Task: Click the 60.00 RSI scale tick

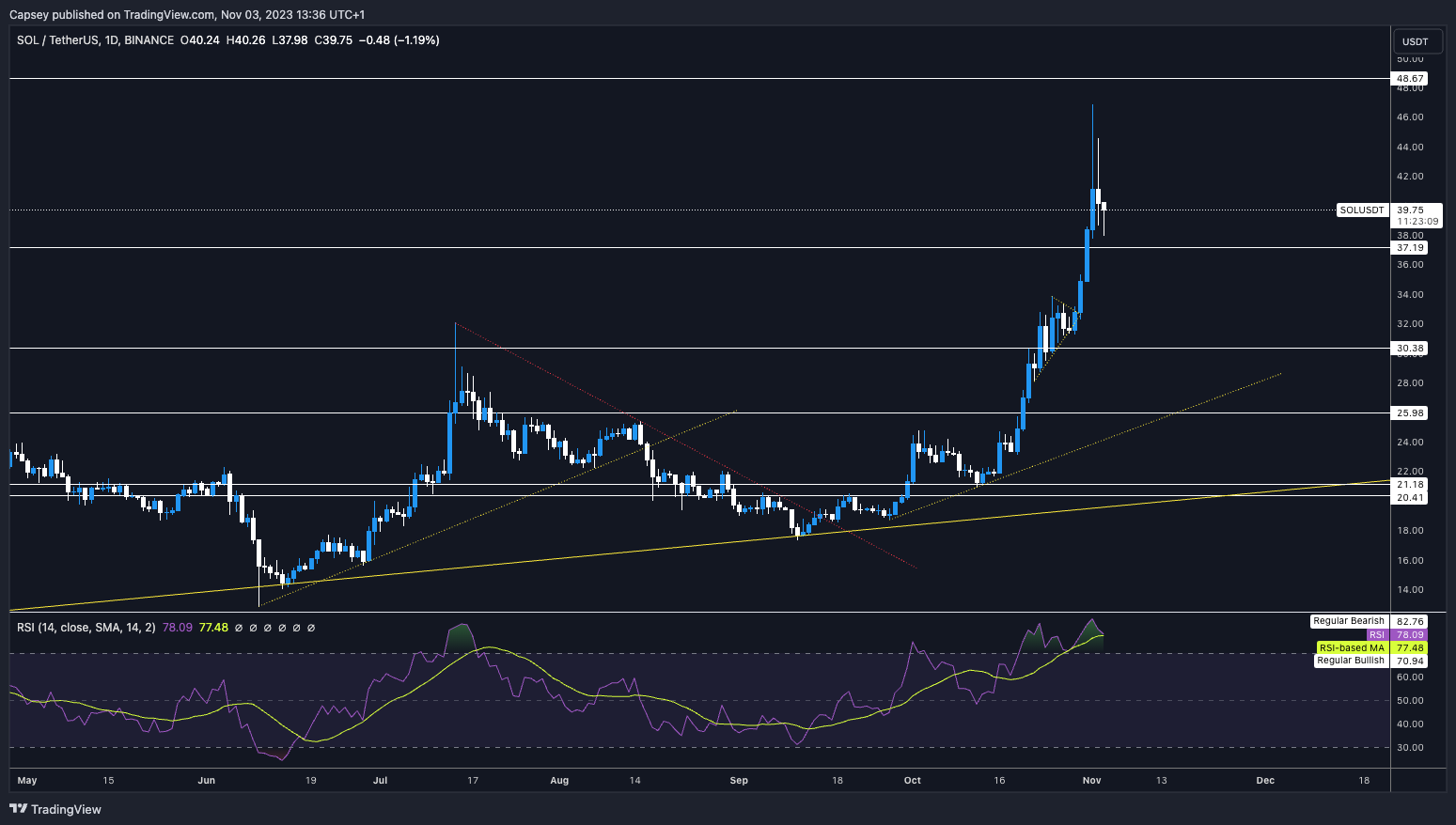Action: (1410, 677)
